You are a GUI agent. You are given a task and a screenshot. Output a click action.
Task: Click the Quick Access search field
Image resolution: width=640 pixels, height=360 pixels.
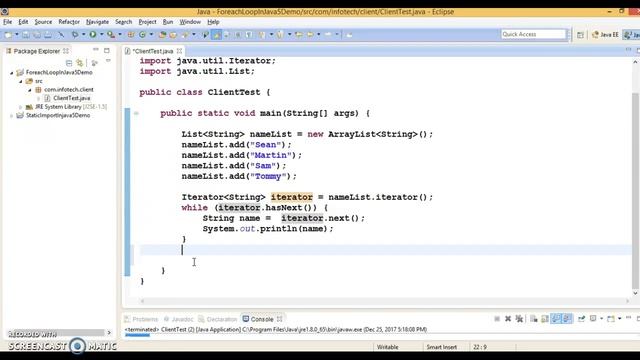tap(533, 34)
